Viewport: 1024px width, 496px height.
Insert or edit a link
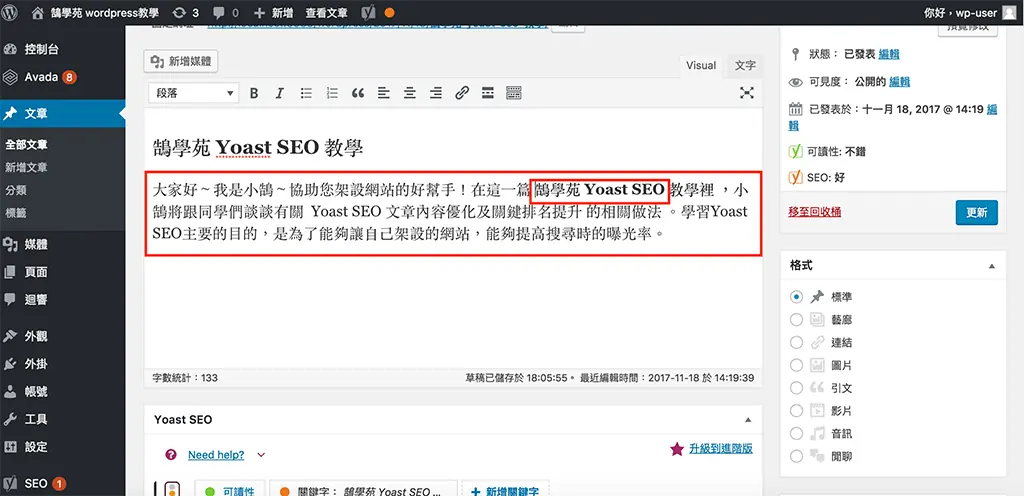tap(462, 93)
